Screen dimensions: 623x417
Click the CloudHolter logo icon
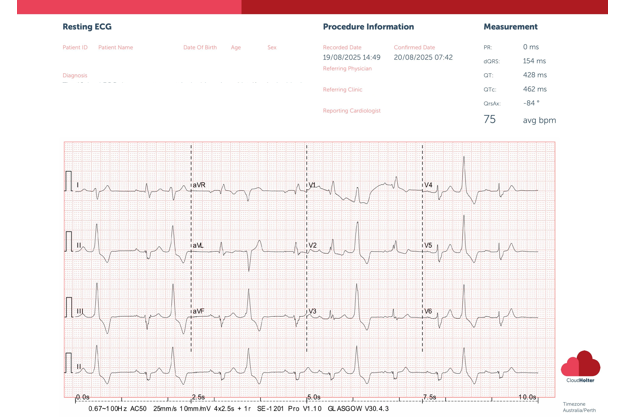pyautogui.click(x=581, y=365)
